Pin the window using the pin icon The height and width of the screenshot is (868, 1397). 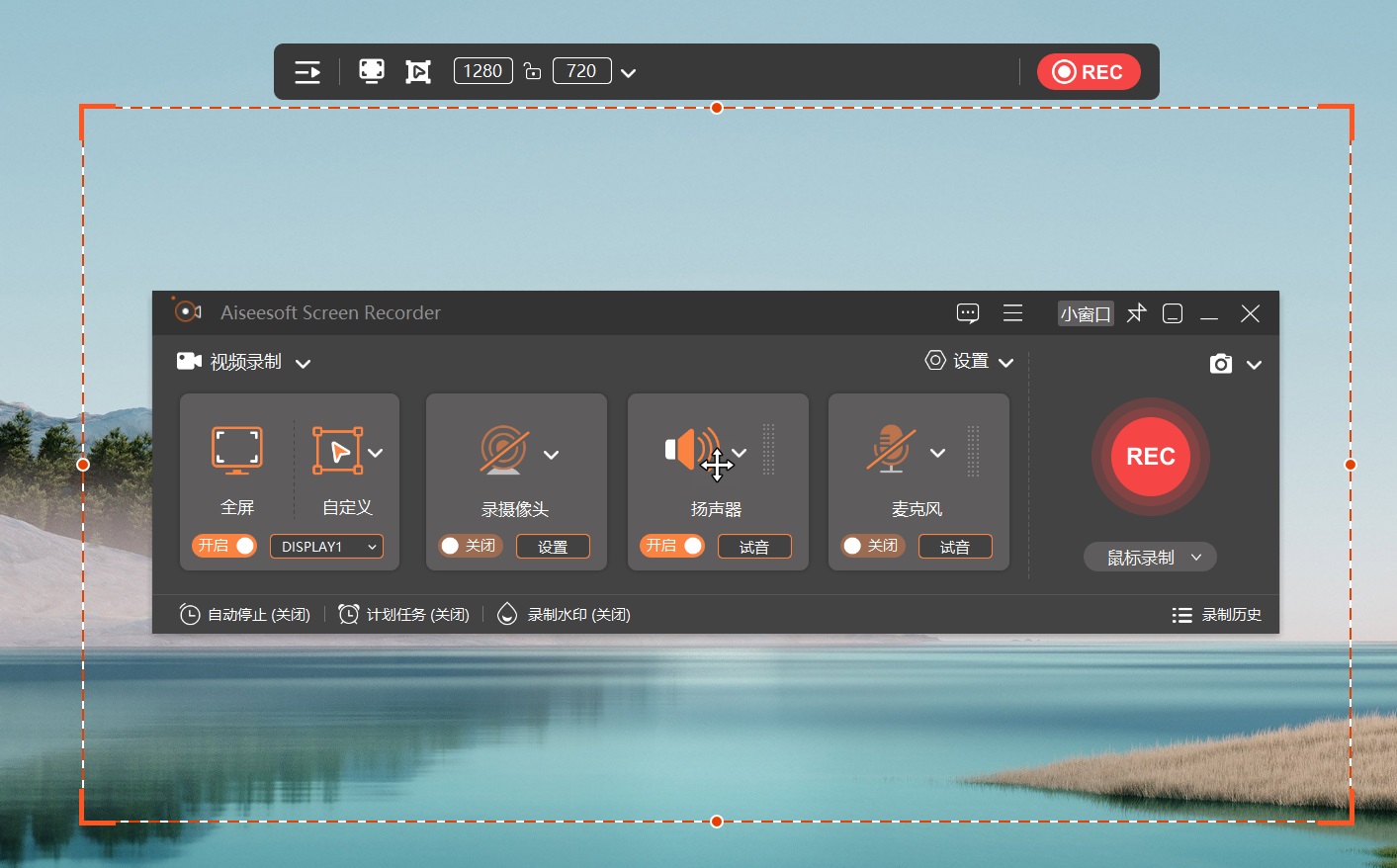coord(1136,312)
